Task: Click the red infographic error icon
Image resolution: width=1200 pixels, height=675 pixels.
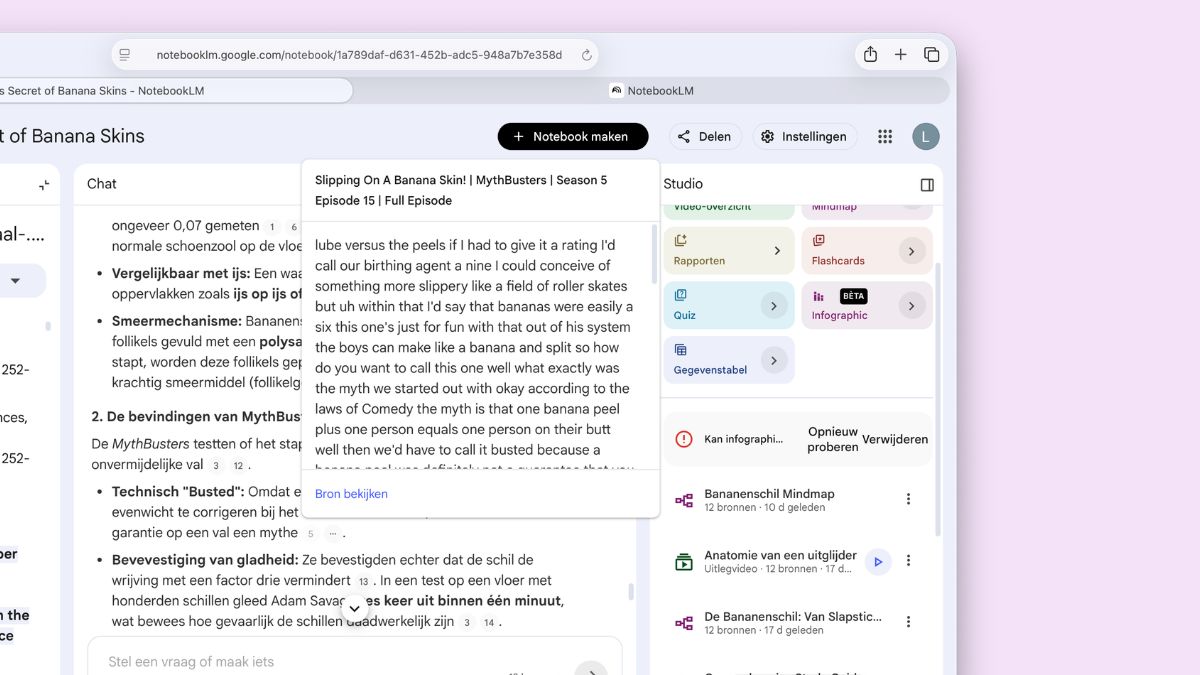Action: point(684,439)
